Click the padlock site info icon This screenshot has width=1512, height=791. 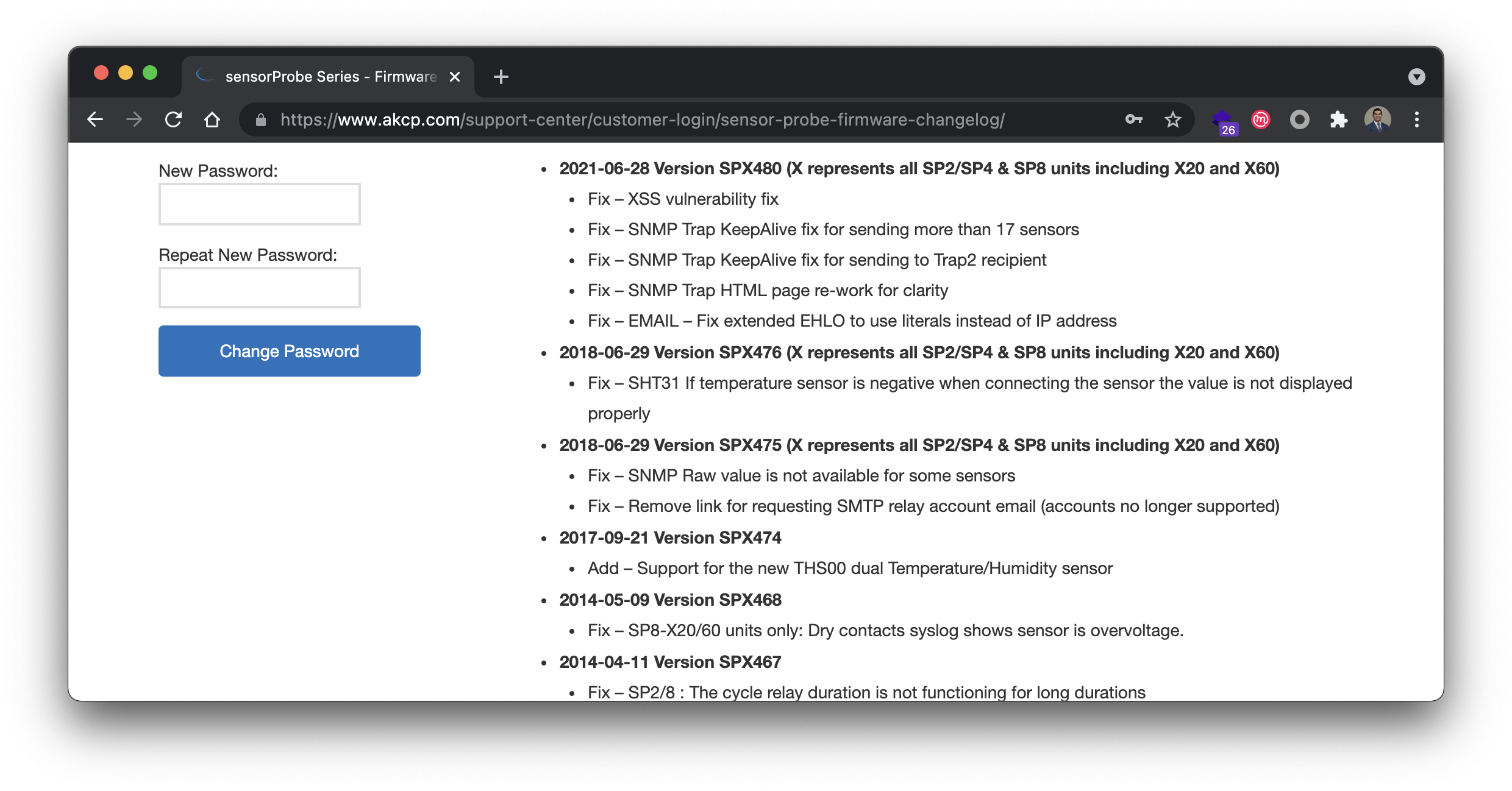point(261,120)
